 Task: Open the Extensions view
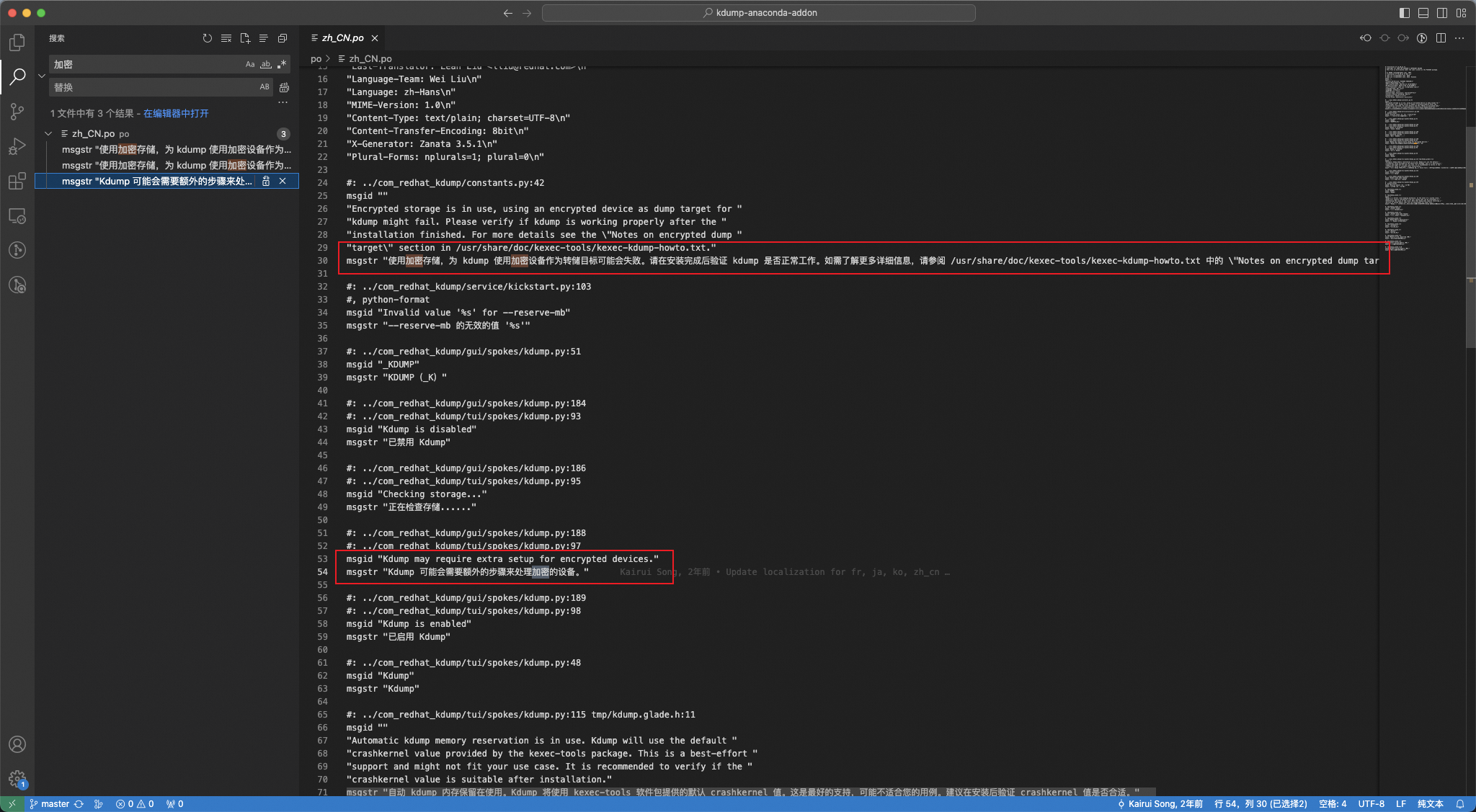17,181
